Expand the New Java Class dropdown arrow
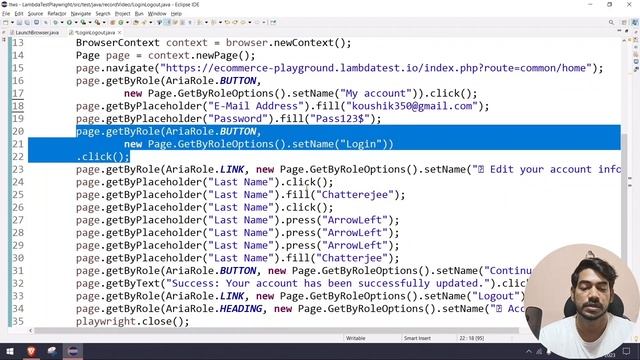 [127, 22]
